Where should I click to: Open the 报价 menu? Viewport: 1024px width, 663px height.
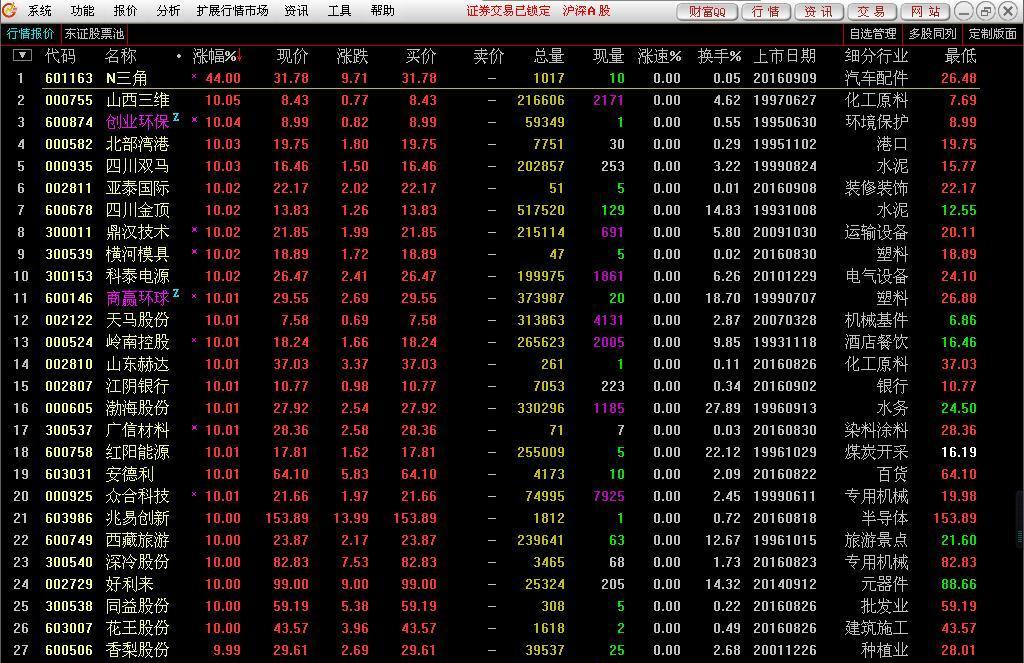click(125, 10)
